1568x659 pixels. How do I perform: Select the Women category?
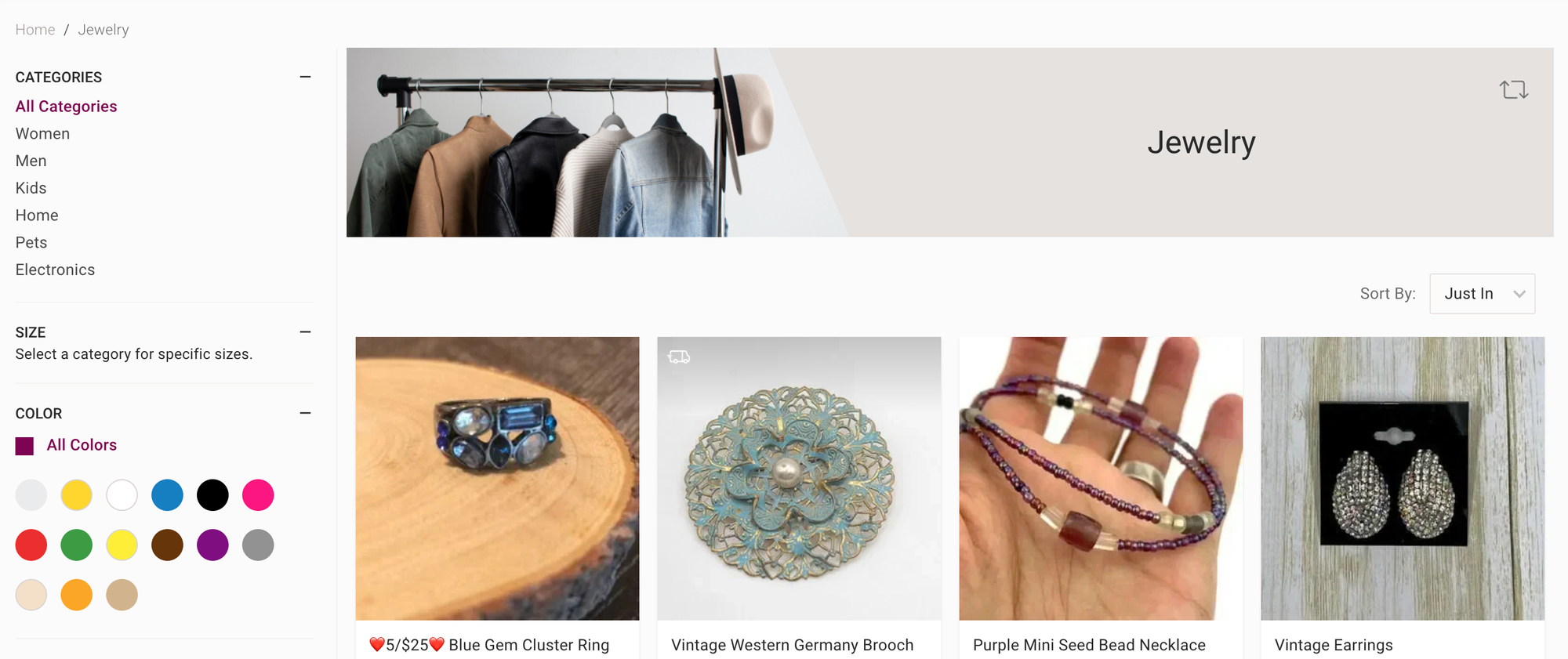(42, 134)
